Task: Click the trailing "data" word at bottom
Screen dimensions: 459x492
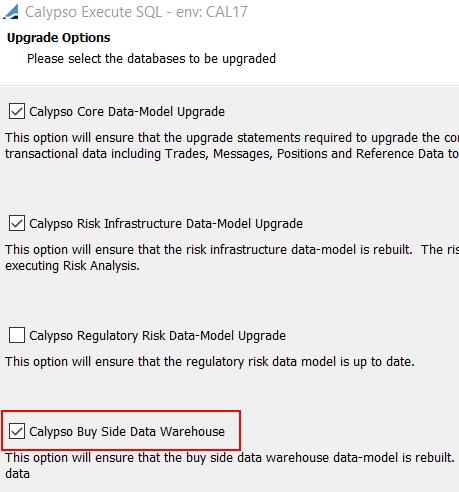Action: 17,474
